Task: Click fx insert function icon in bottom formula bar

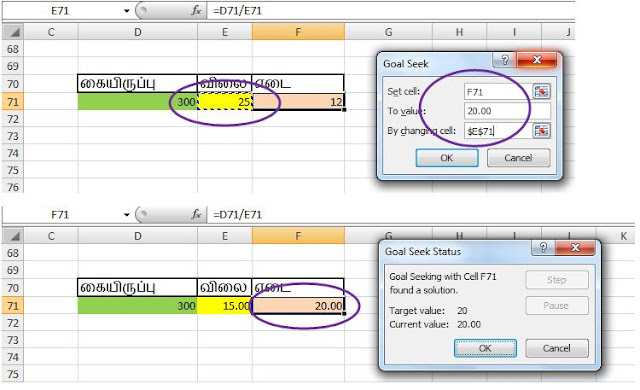Action: click(196, 214)
